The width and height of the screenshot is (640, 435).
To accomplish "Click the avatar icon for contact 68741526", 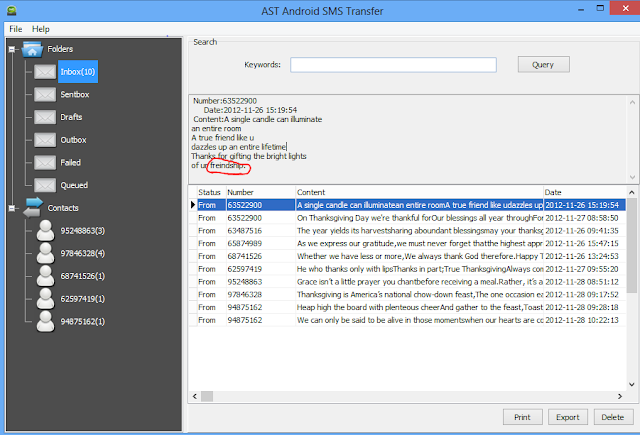I will click(45, 276).
